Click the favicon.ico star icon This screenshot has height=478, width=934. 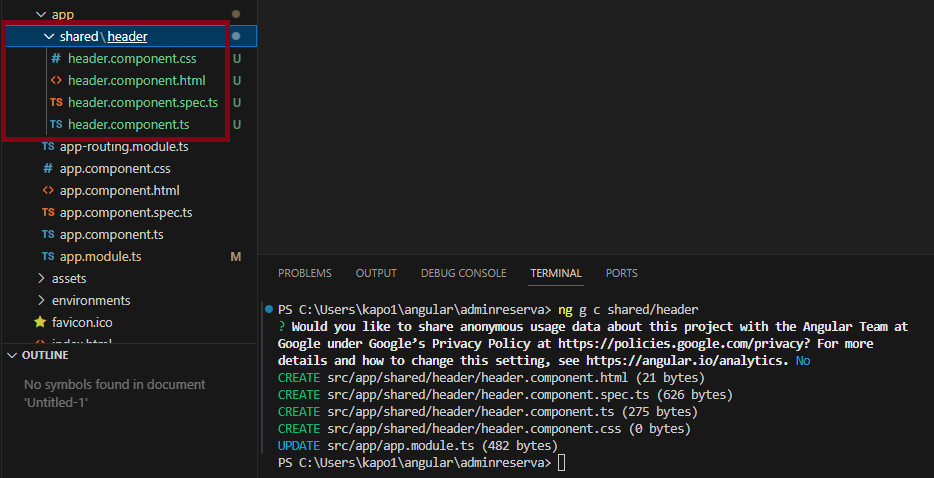[x=40, y=322]
